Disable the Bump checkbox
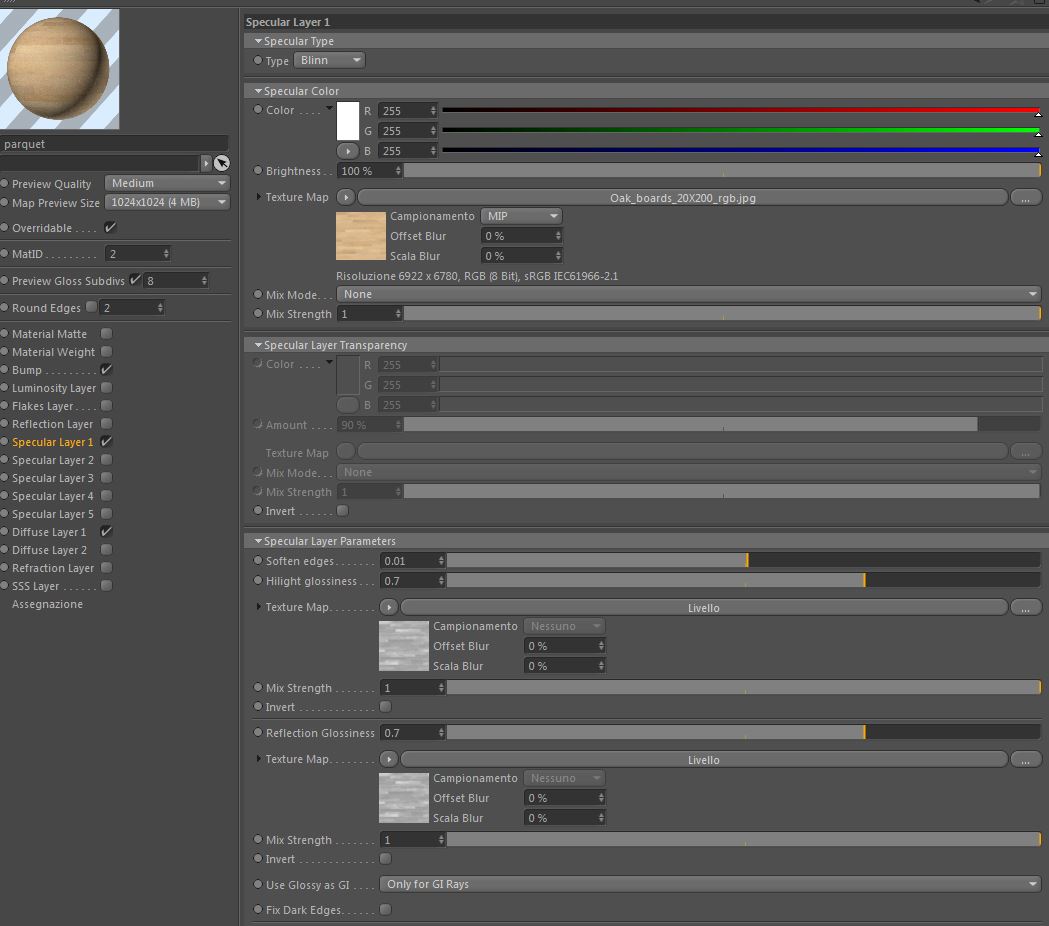This screenshot has height=926, width=1049. 106,369
